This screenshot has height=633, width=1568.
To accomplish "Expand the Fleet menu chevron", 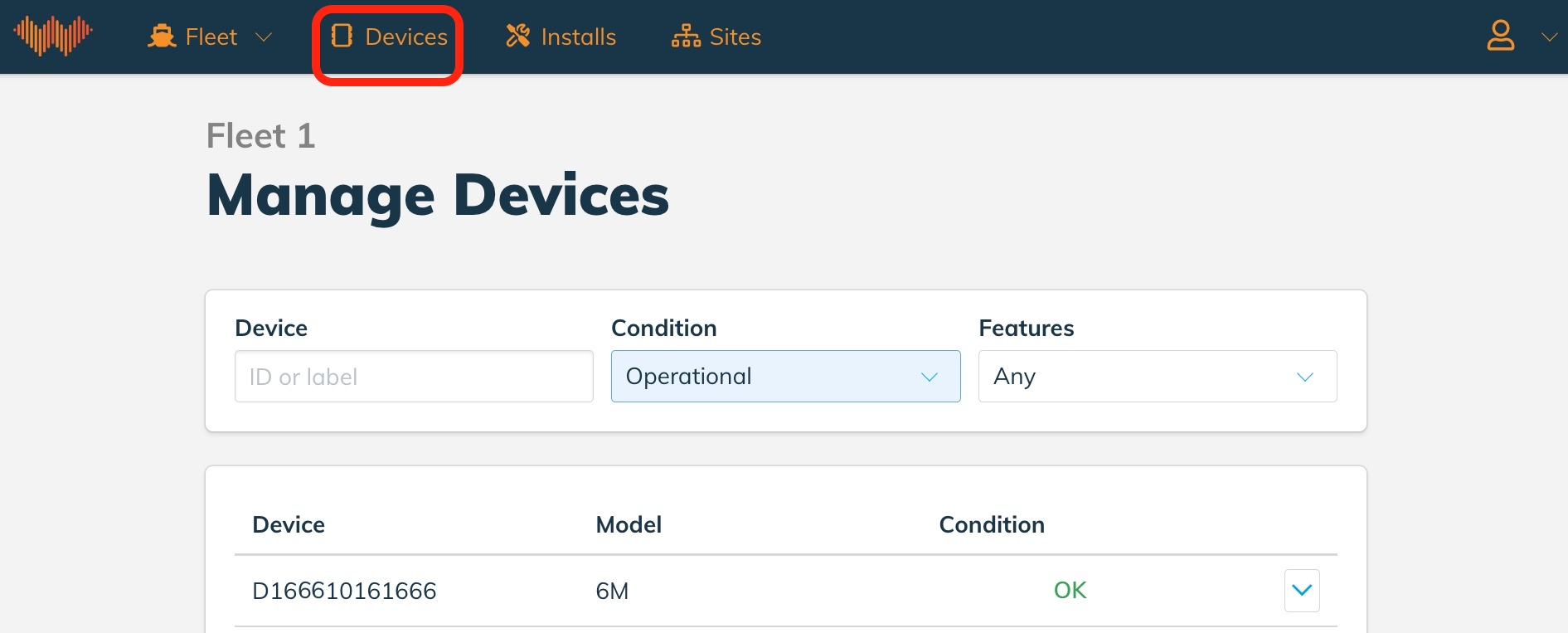I will [x=264, y=37].
